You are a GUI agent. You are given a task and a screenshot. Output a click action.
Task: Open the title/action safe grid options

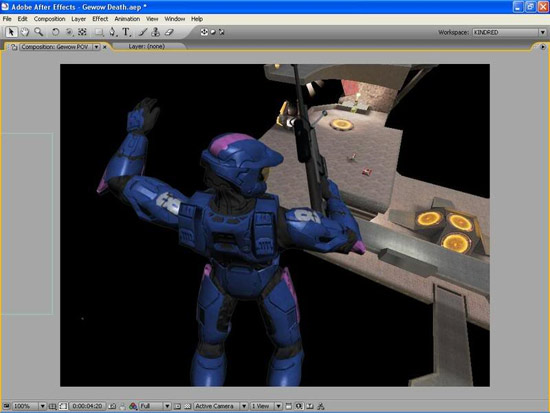click(x=52, y=406)
